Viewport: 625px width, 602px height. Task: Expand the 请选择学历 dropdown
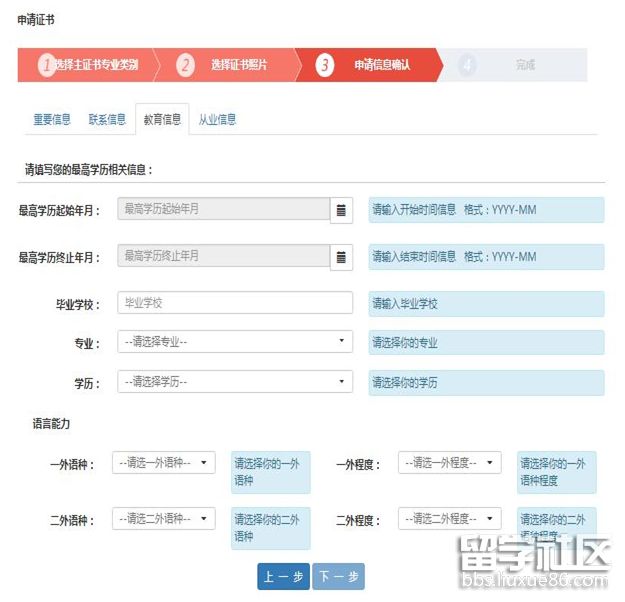pyautogui.click(x=235, y=382)
